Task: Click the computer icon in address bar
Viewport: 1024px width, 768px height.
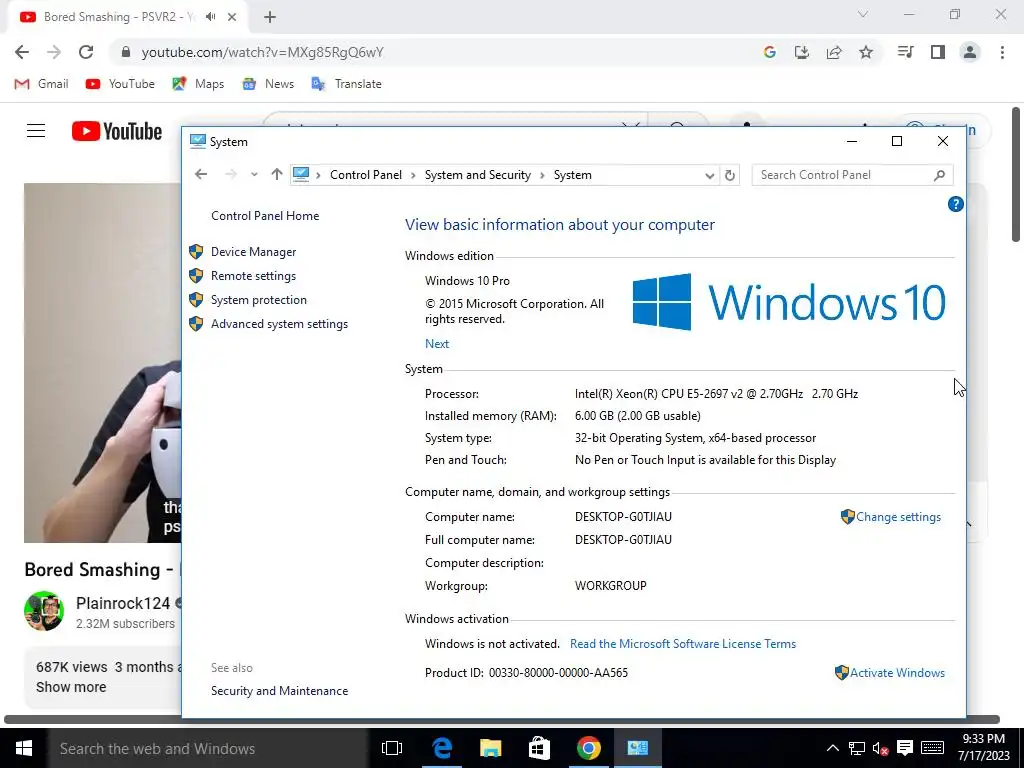Action: tap(301, 174)
